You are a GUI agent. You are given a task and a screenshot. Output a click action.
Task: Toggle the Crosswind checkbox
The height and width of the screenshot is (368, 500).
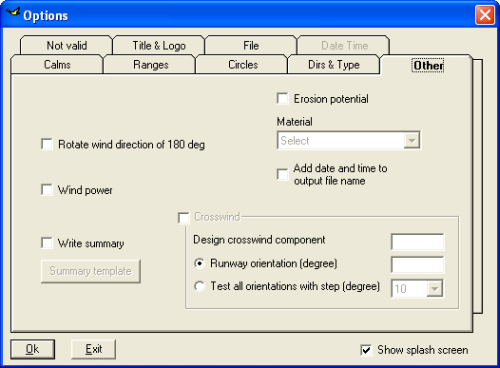[x=184, y=218]
